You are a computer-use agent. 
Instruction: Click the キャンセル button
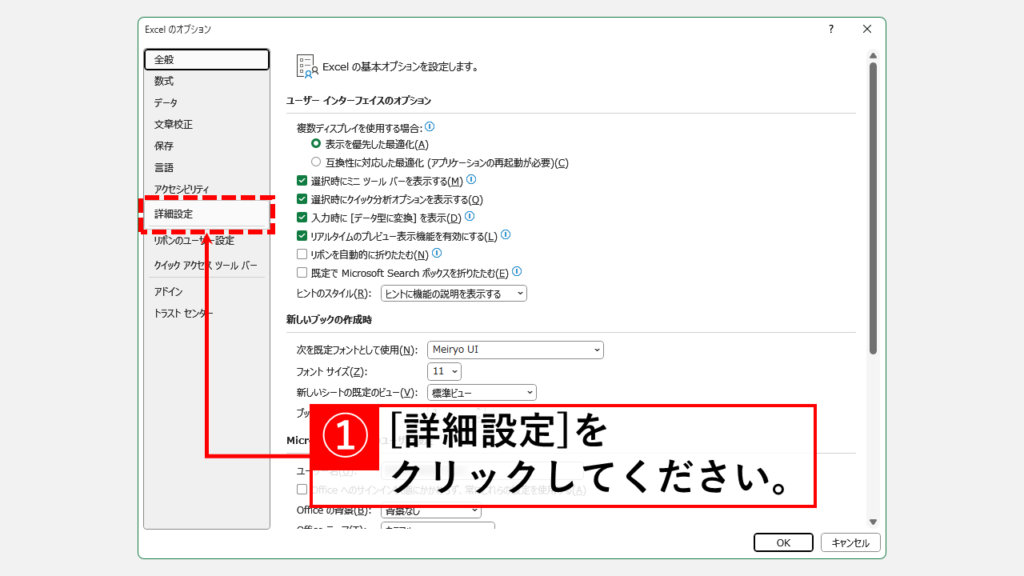pos(850,543)
